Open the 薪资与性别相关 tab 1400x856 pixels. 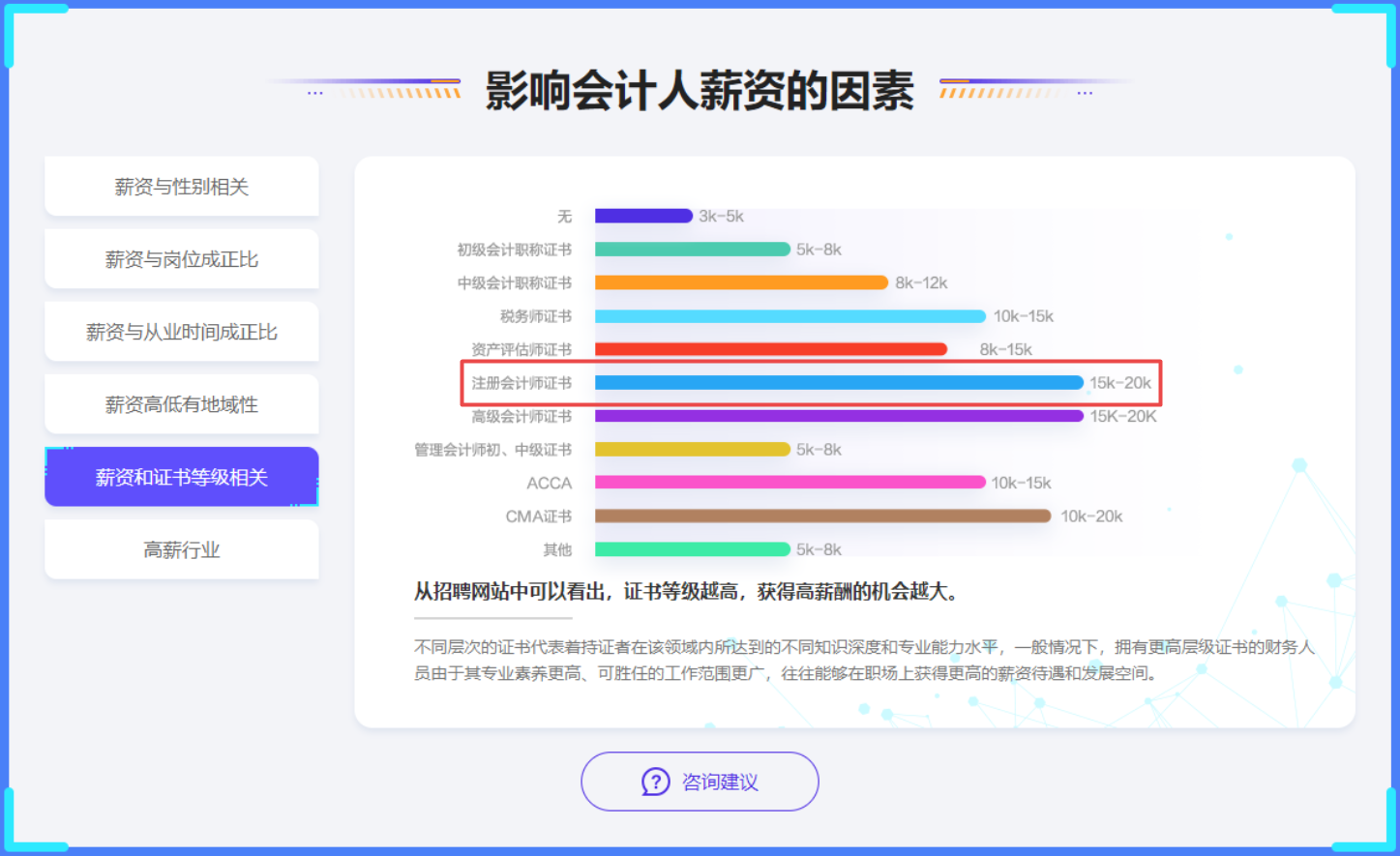coord(182,186)
